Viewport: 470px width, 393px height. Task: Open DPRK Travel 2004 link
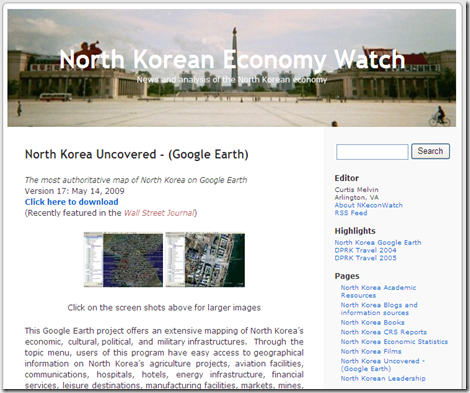[x=366, y=250]
